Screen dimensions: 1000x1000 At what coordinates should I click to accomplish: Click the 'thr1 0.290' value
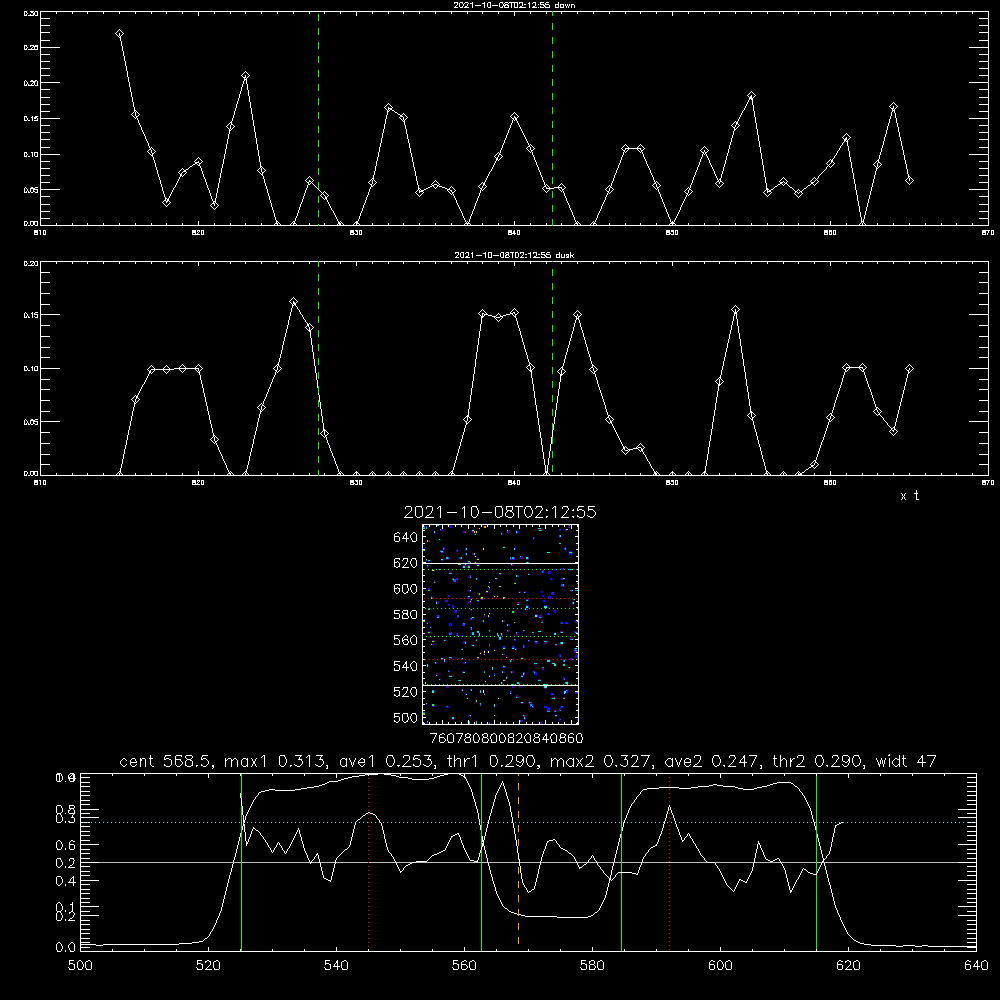coord(494,761)
